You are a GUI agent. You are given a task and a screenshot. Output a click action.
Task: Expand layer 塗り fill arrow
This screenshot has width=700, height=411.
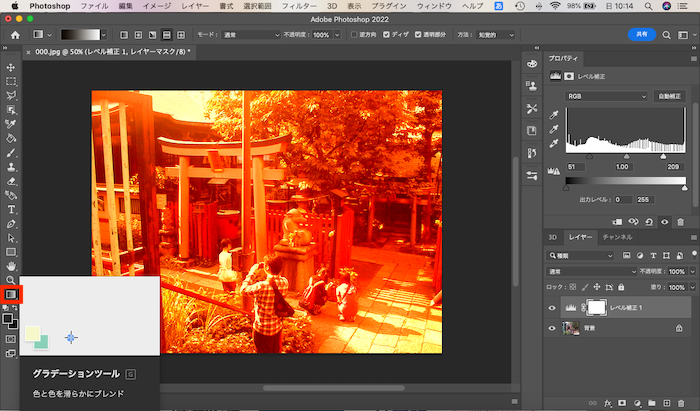tap(692, 287)
